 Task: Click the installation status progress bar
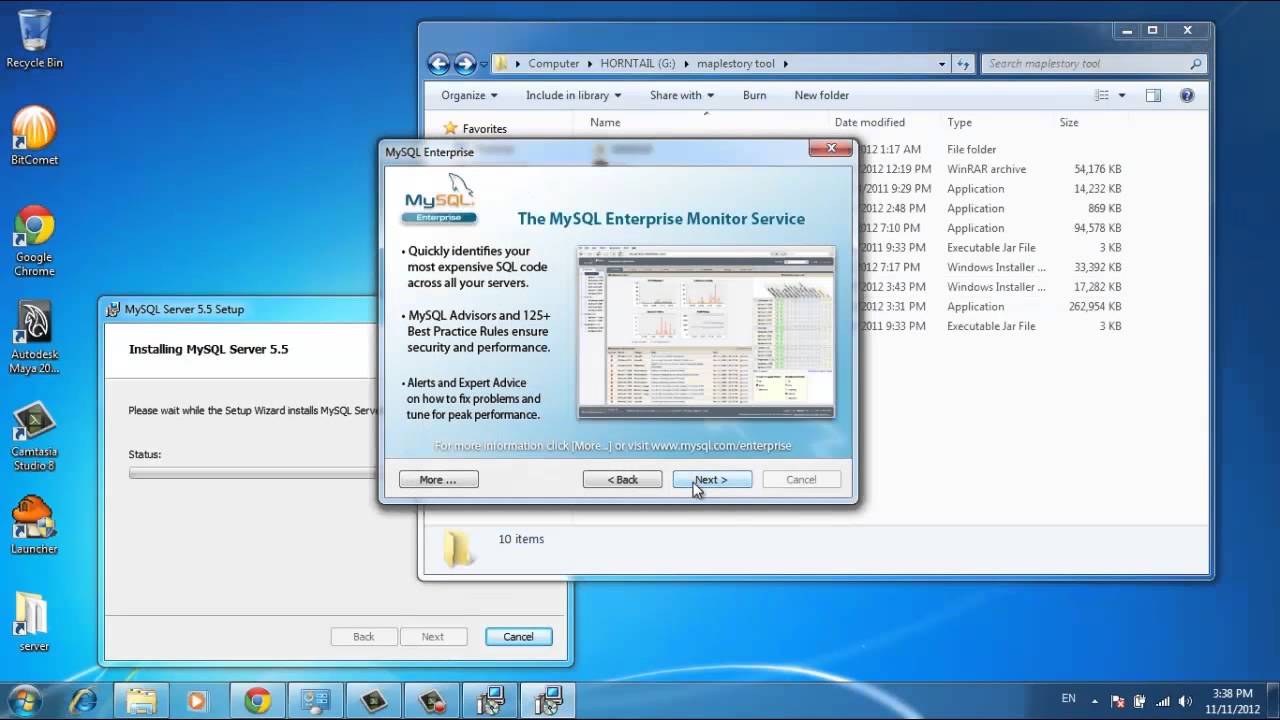[253, 472]
